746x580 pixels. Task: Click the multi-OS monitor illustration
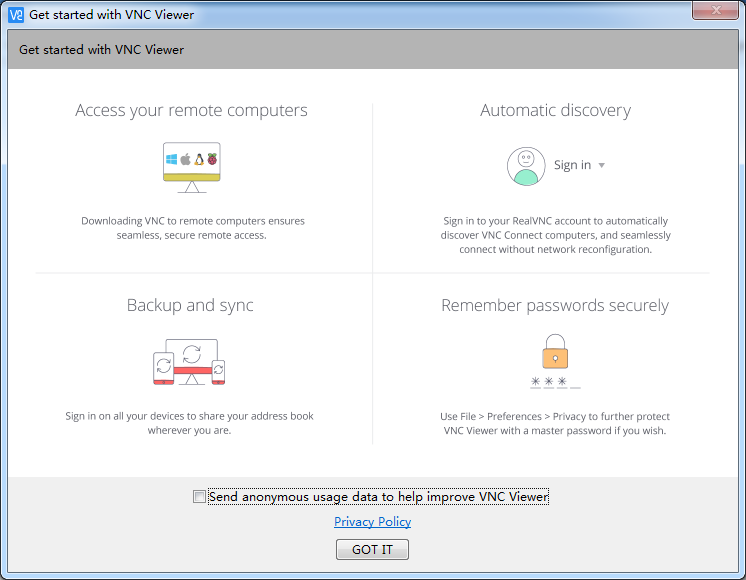[x=192, y=167]
